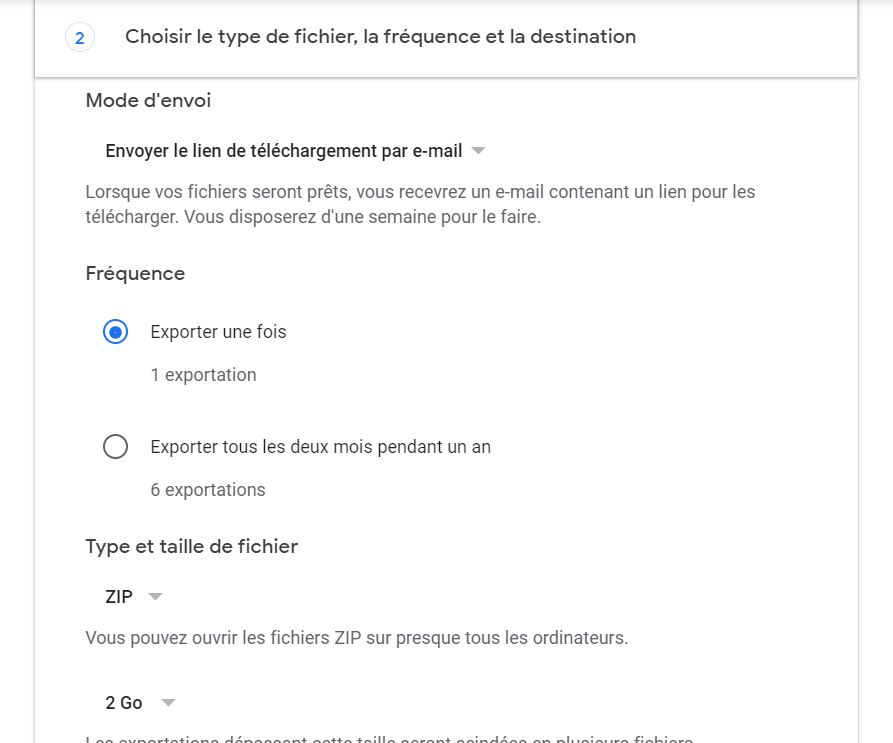The width and height of the screenshot is (893, 743).
Task: Click the e-mail download link description paragraph
Action: pyautogui.click(x=420, y=204)
